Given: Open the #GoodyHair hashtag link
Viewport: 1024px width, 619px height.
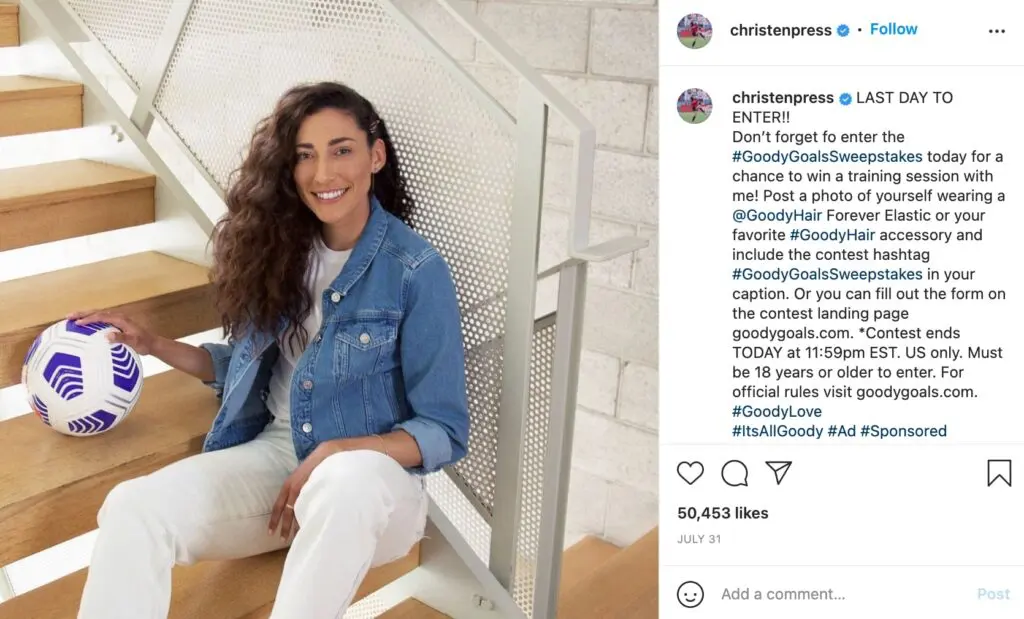Looking at the screenshot, I should (832, 235).
